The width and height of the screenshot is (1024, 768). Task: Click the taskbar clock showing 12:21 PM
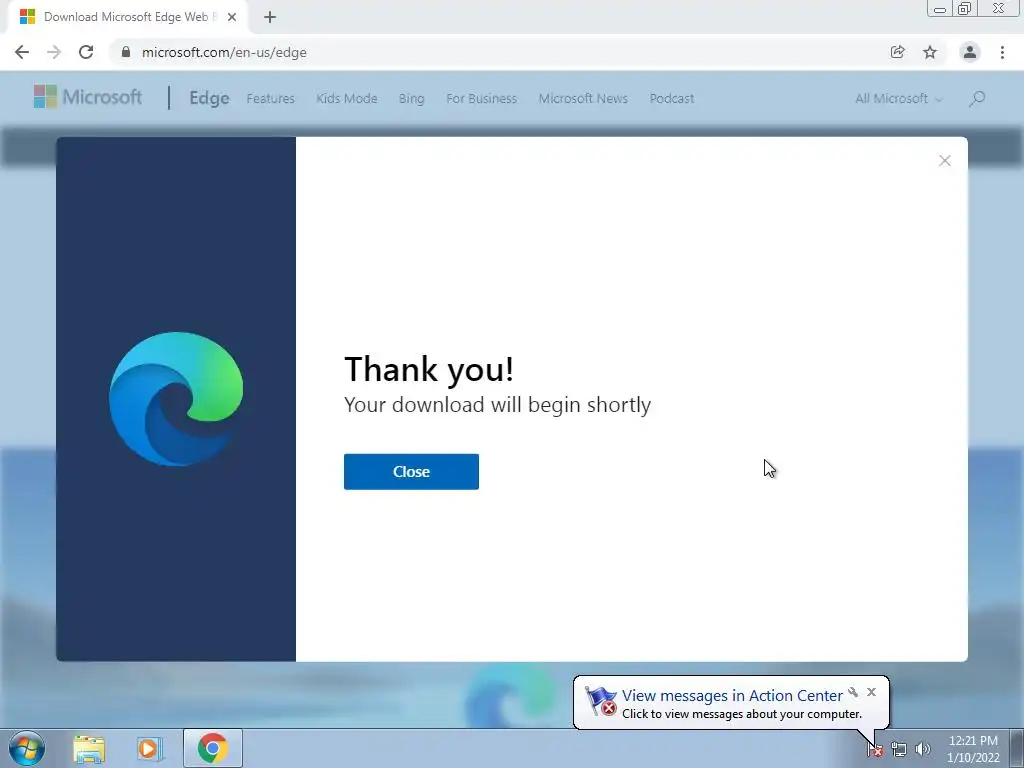point(973,749)
